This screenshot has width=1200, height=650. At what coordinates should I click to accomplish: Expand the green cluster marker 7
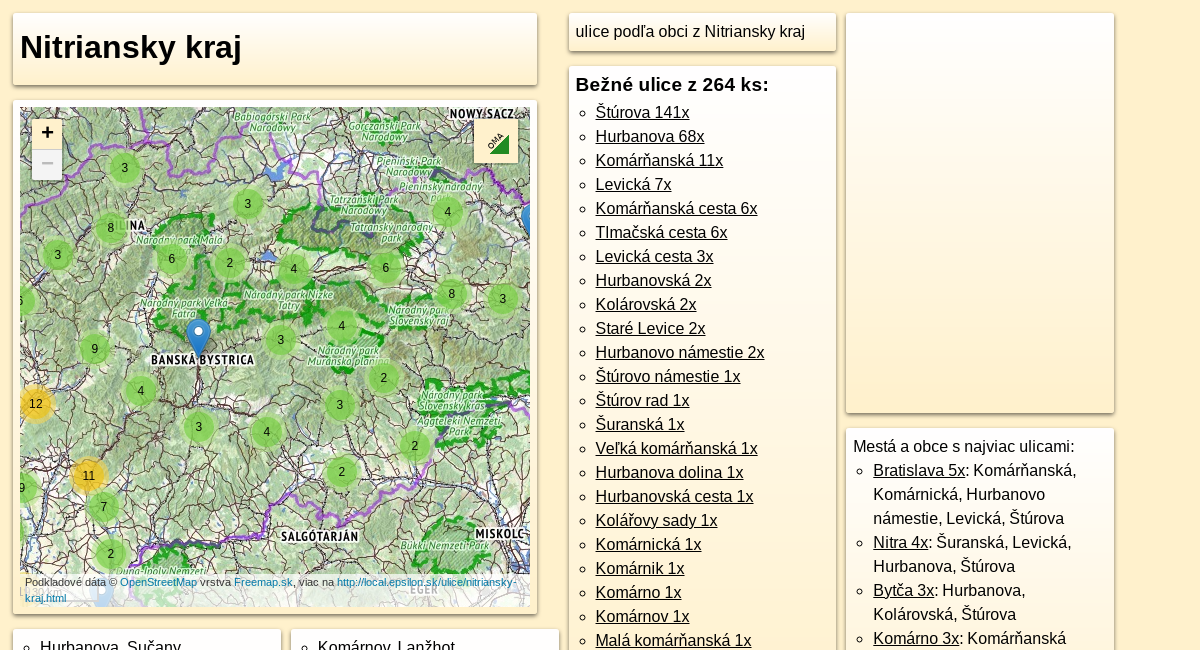click(103, 507)
